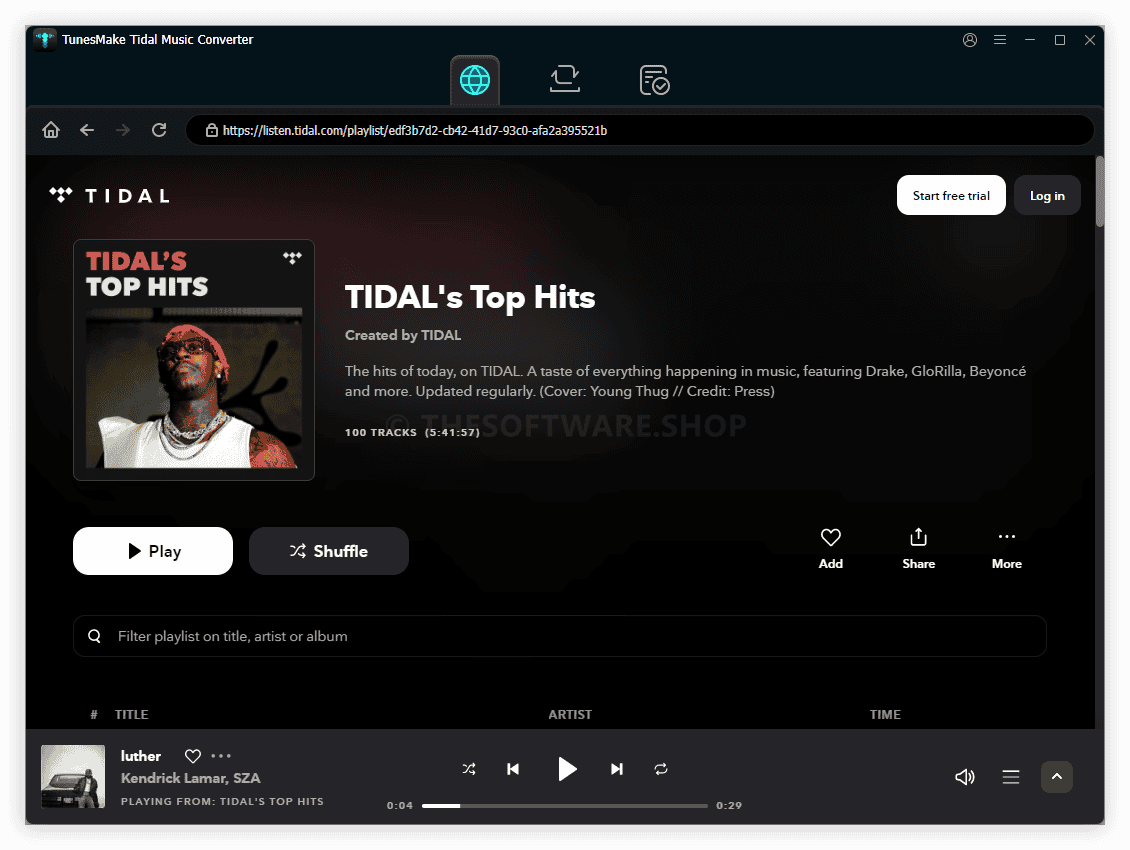1130x850 pixels.
Task: Click the Created by TIDAL text
Action: (403, 335)
